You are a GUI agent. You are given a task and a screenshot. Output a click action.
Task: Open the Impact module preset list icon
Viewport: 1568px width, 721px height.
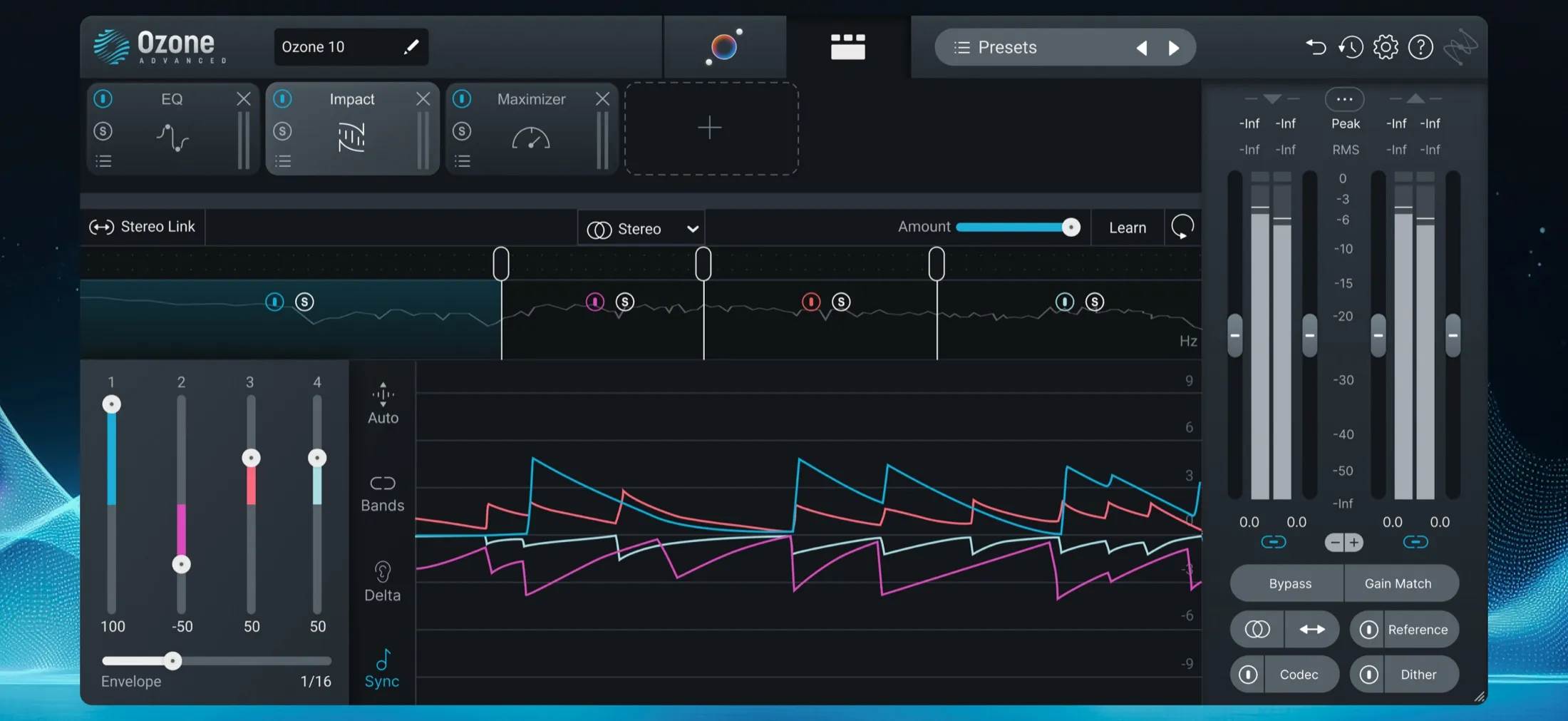pos(284,161)
